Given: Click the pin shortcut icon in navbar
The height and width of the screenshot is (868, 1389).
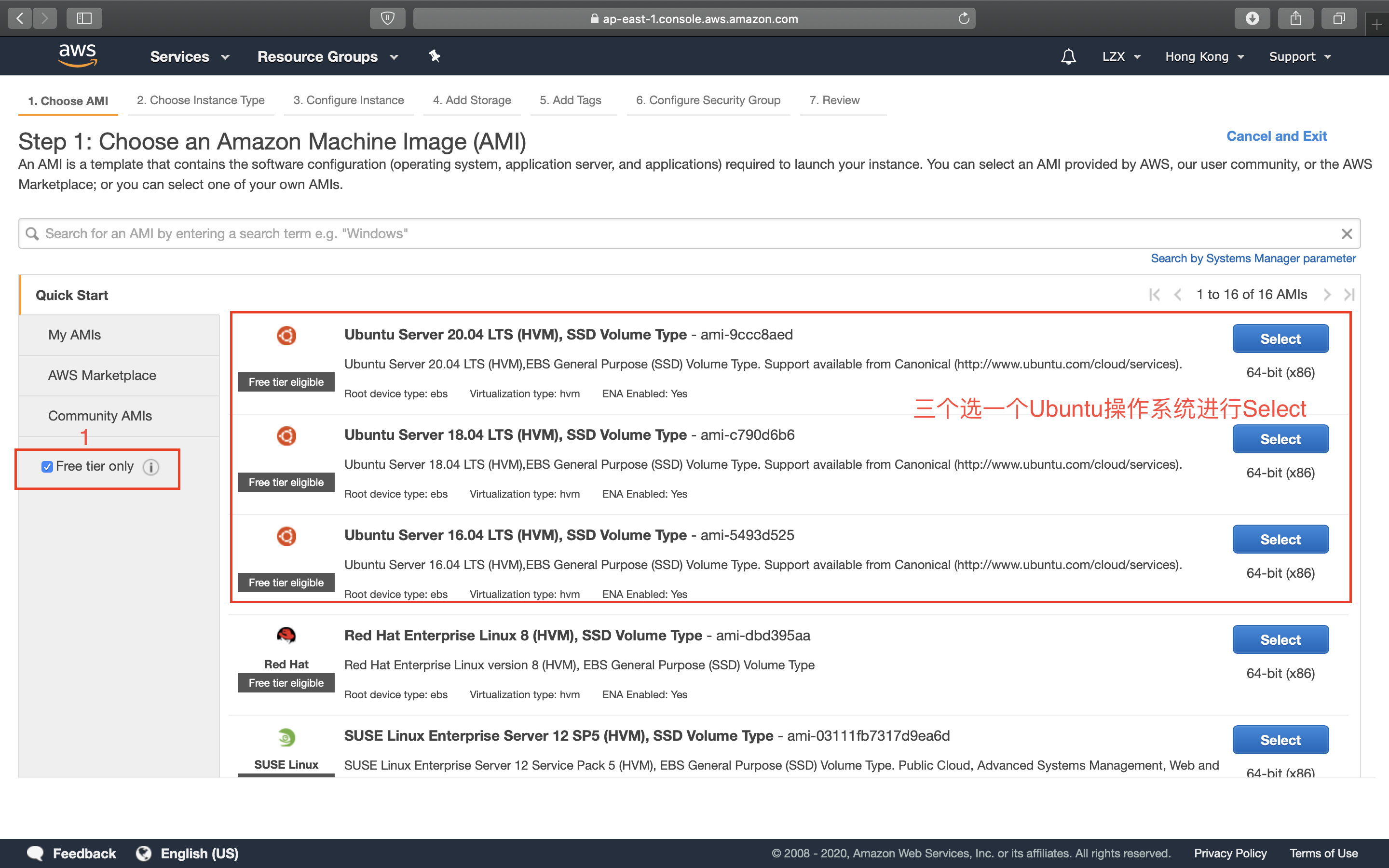Looking at the screenshot, I should [x=435, y=56].
